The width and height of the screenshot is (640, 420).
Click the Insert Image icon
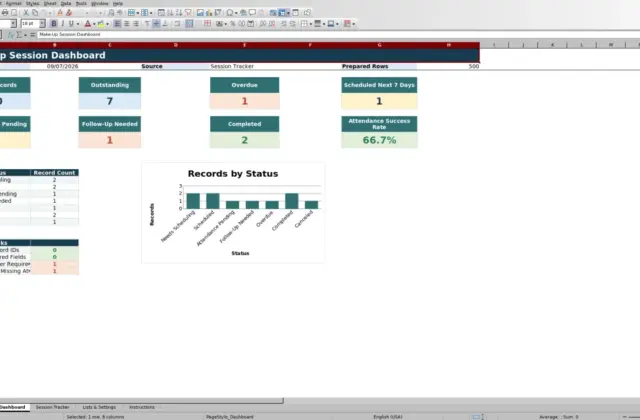click(200, 13)
